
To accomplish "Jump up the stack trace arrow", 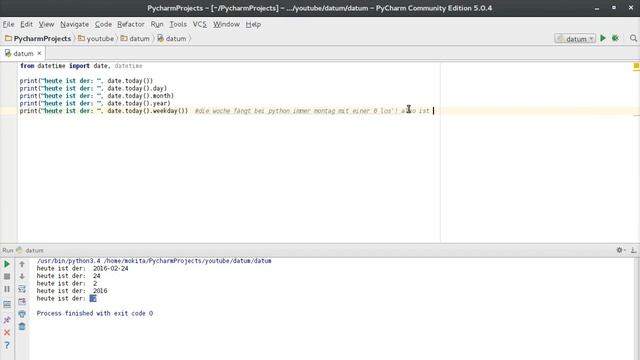I will coord(22,264).
